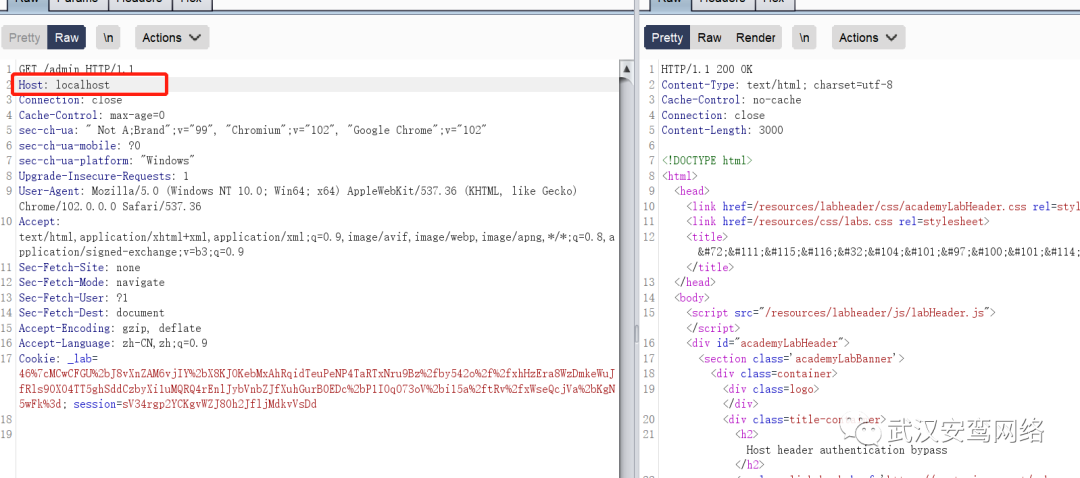Click the 'div class=logo' response line
This screenshot has height=478, width=1080.
pyautogui.click(x=771, y=388)
